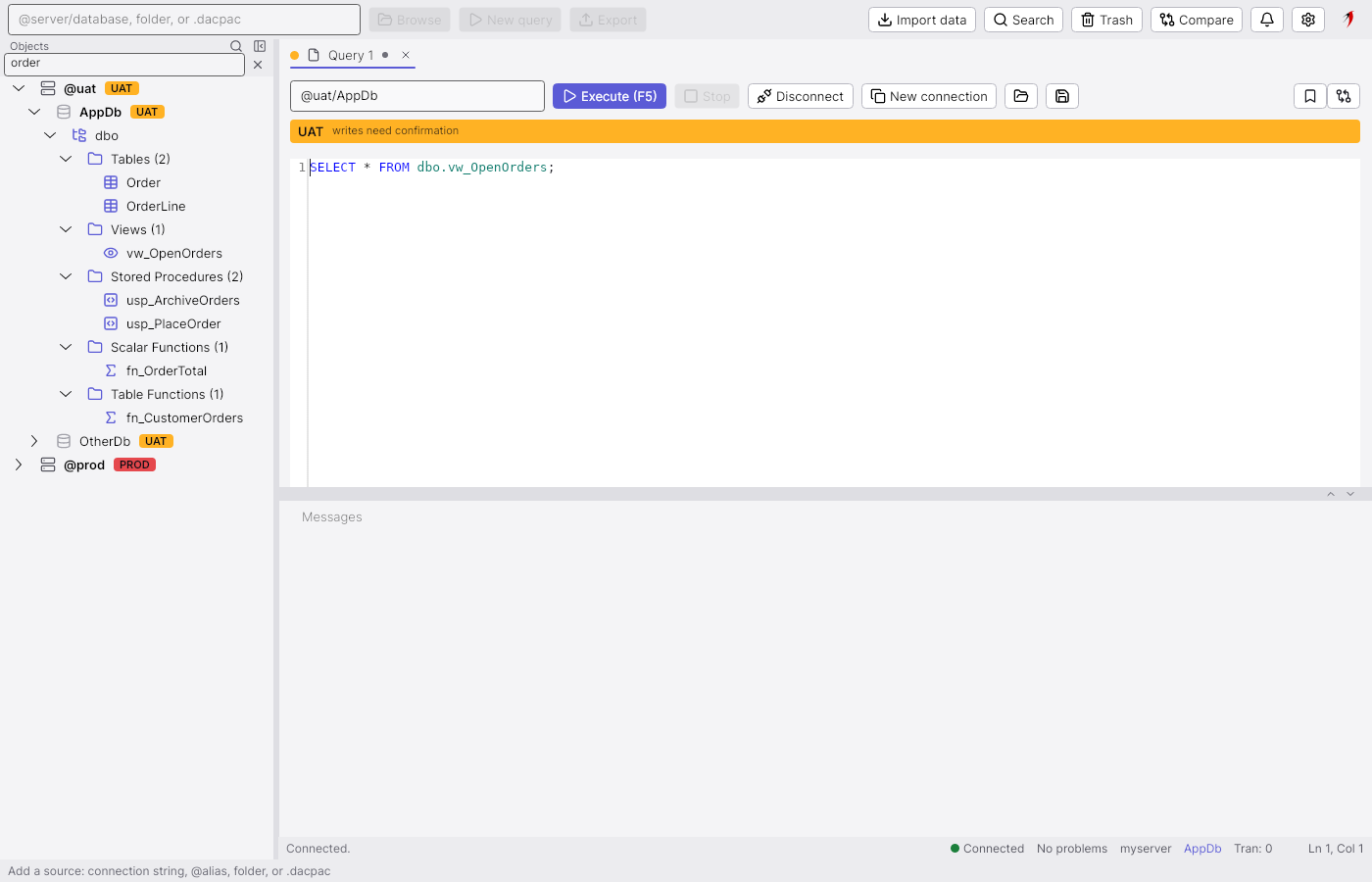Screen dimensions: 1372x882
Task: Click the sigma icon of fn_OrderTotal
Action: 111,370
